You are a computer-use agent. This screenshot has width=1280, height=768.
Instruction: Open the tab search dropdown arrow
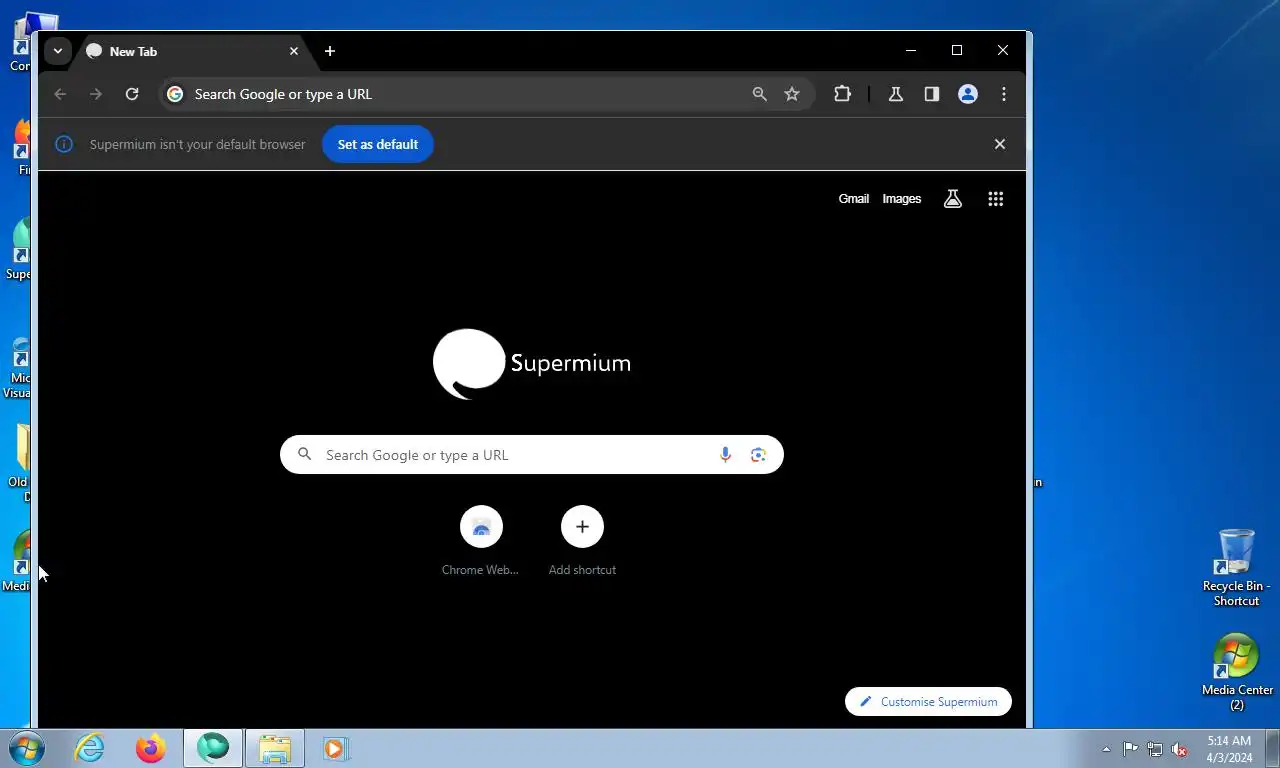pos(58,51)
